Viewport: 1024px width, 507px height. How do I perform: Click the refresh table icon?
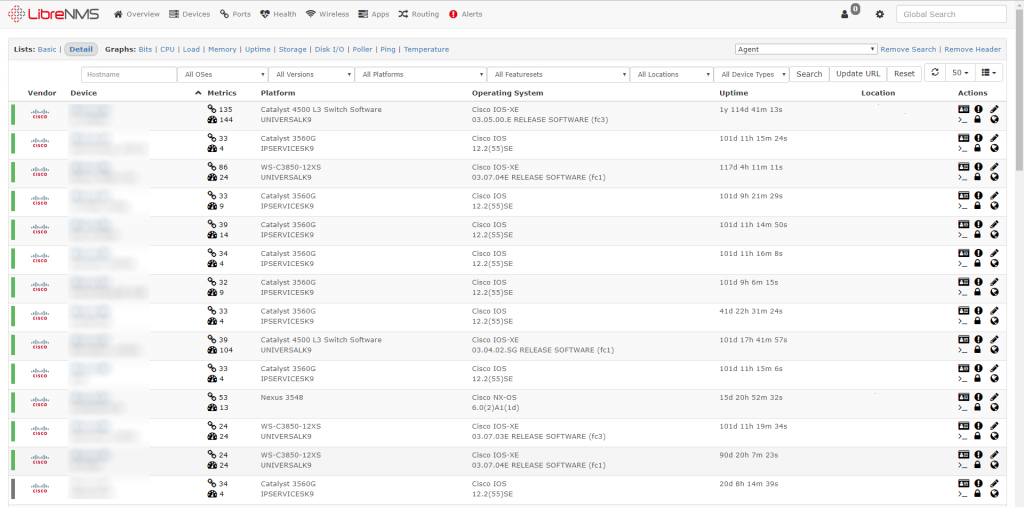(935, 73)
